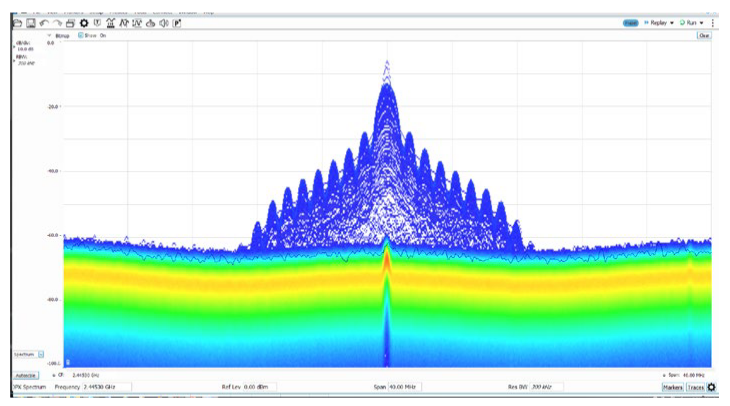The height and width of the screenshot is (406, 730).
Task: Click the Clear button above the plot
Action: (703, 35)
